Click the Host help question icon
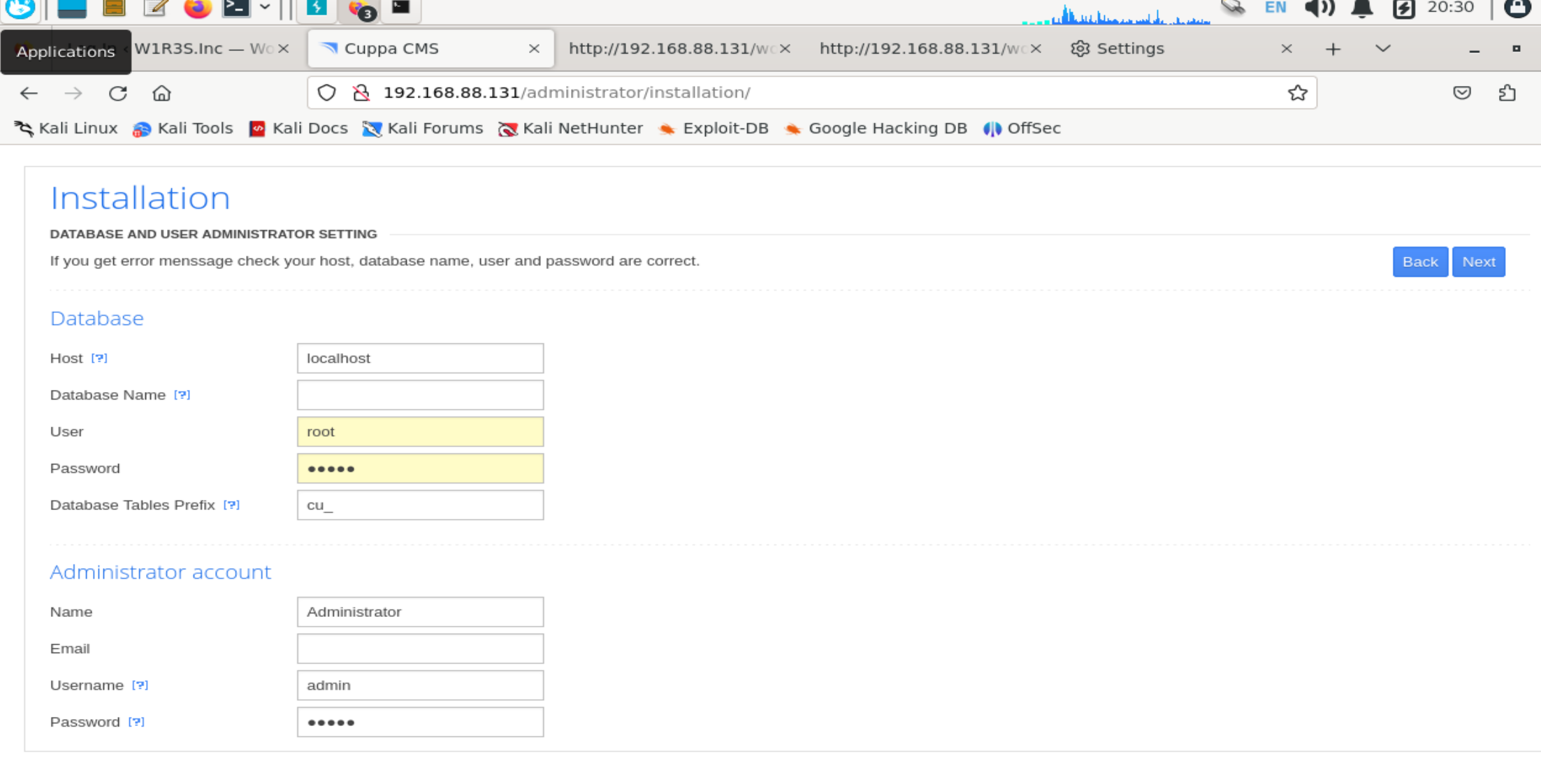 point(99,358)
